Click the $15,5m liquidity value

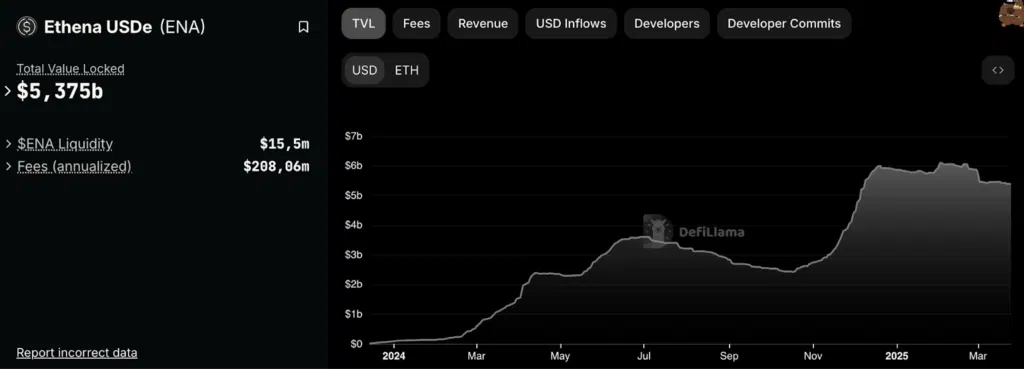284,144
